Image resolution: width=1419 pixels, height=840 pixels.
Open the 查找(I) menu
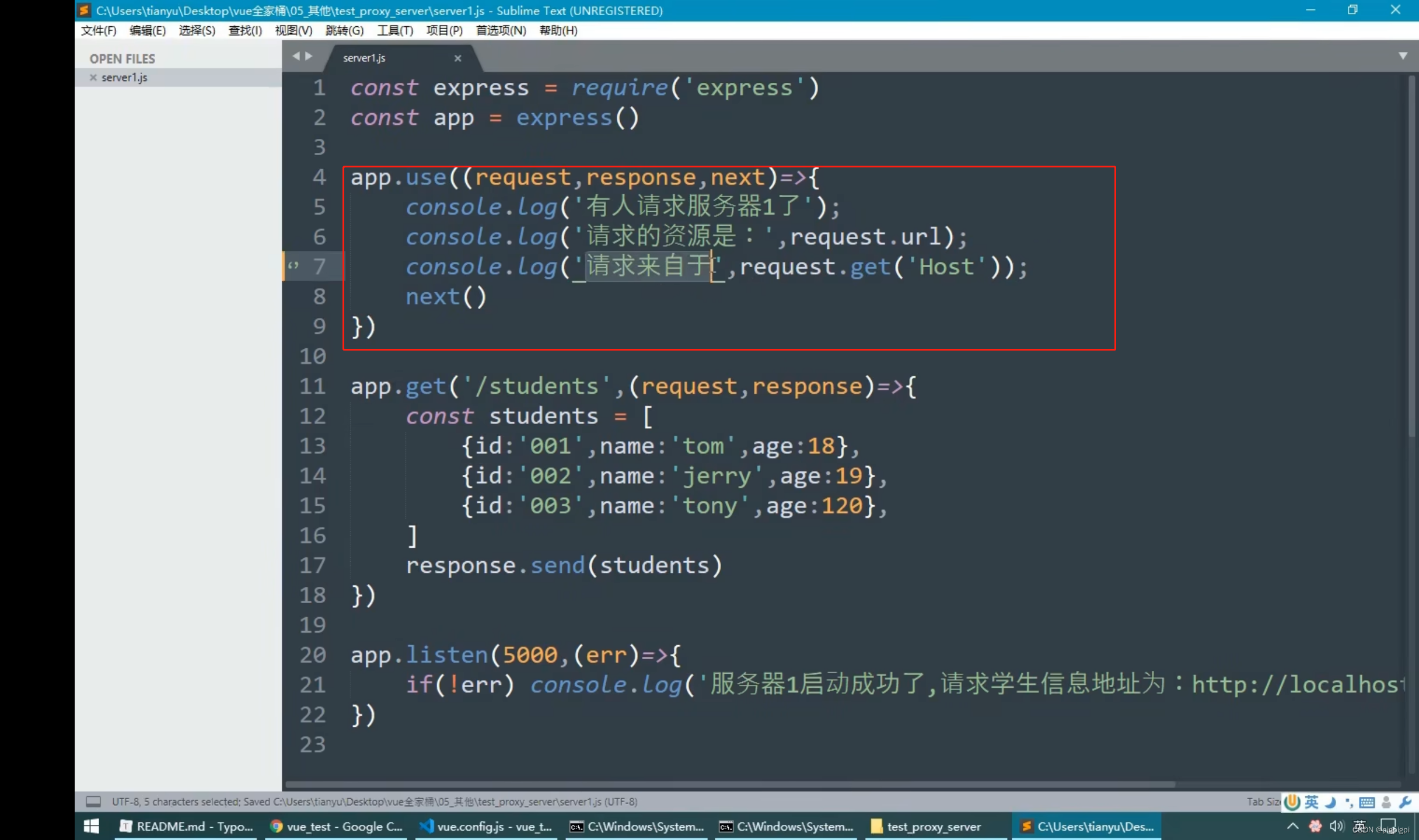[x=245, y=30]
